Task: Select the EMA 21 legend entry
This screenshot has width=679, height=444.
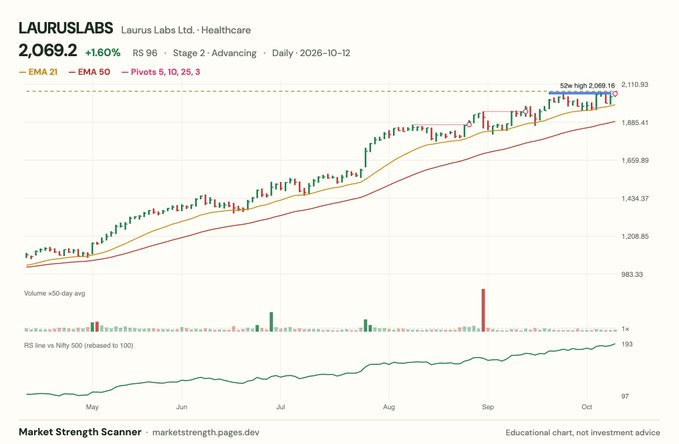Action: [x=38, y=72]
